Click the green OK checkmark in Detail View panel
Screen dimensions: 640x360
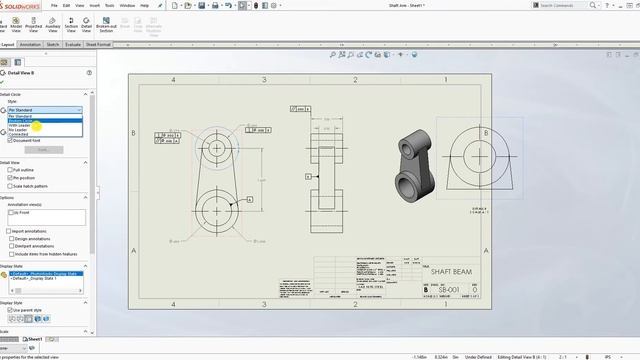coord(2,82)
